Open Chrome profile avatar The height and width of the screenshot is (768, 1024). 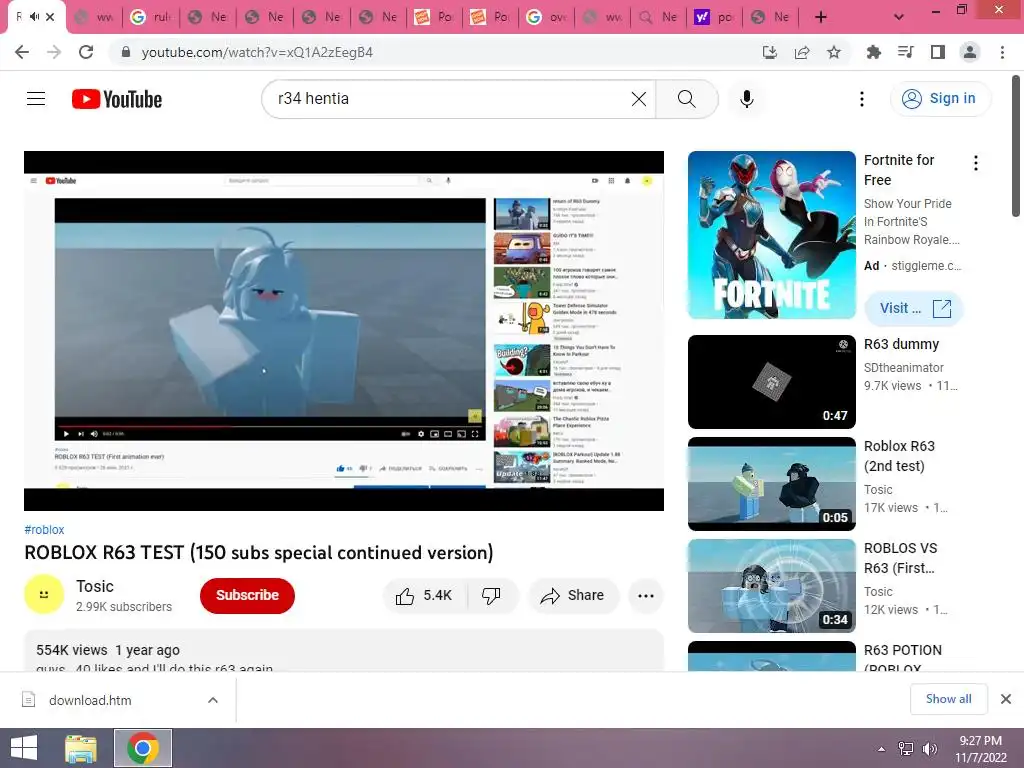tap(970, 52)
